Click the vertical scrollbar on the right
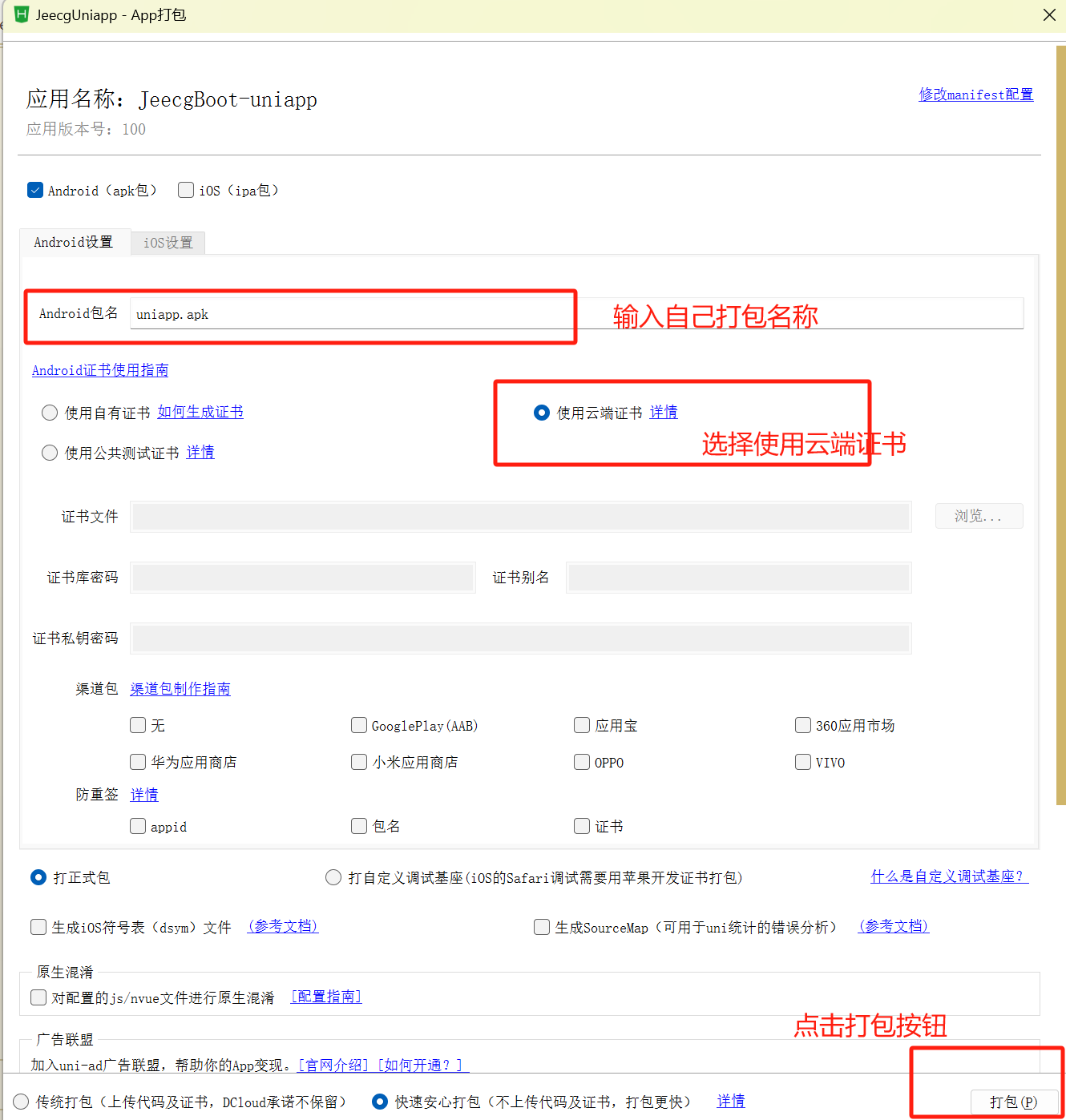This screenshot has width=1066, height=1120. coord(1061,425)
